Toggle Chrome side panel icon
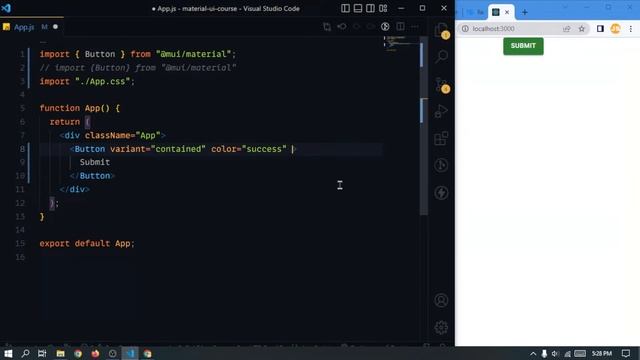This screenshot has width=640, height=360. click(x=600, y=29)
